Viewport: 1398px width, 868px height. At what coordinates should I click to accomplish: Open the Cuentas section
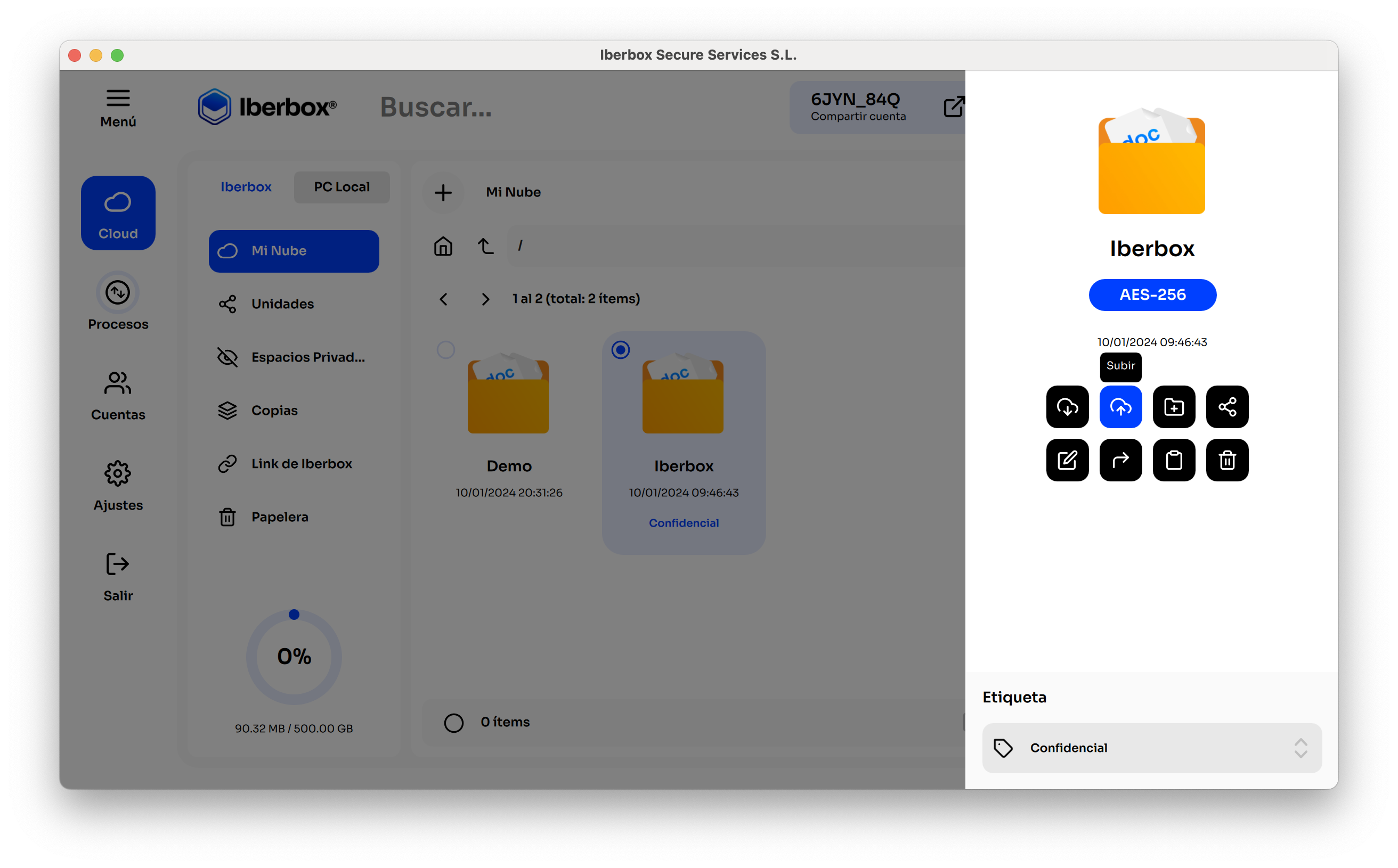coord(118,395)
